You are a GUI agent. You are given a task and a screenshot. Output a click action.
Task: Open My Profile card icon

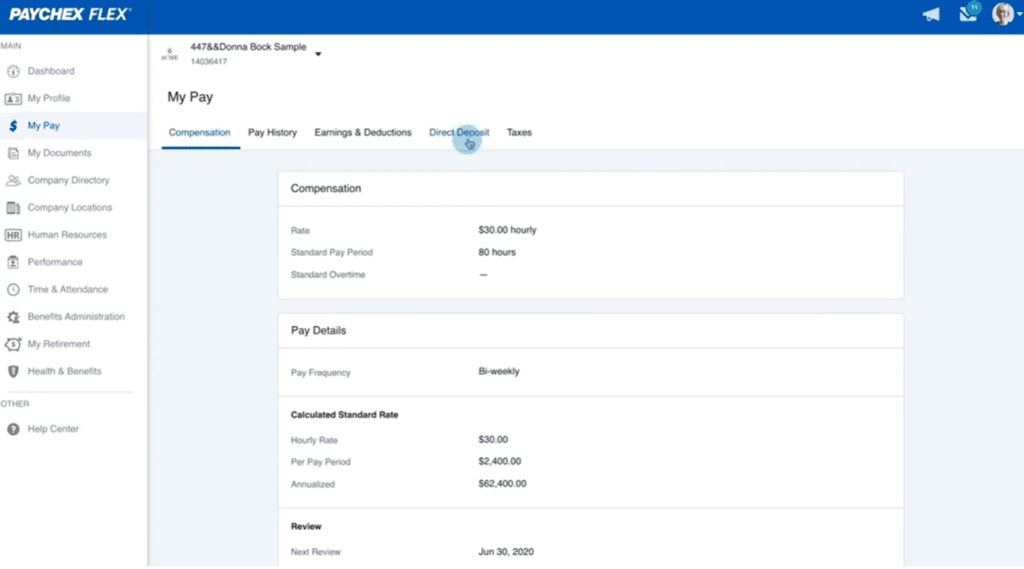tap(13, 99)
